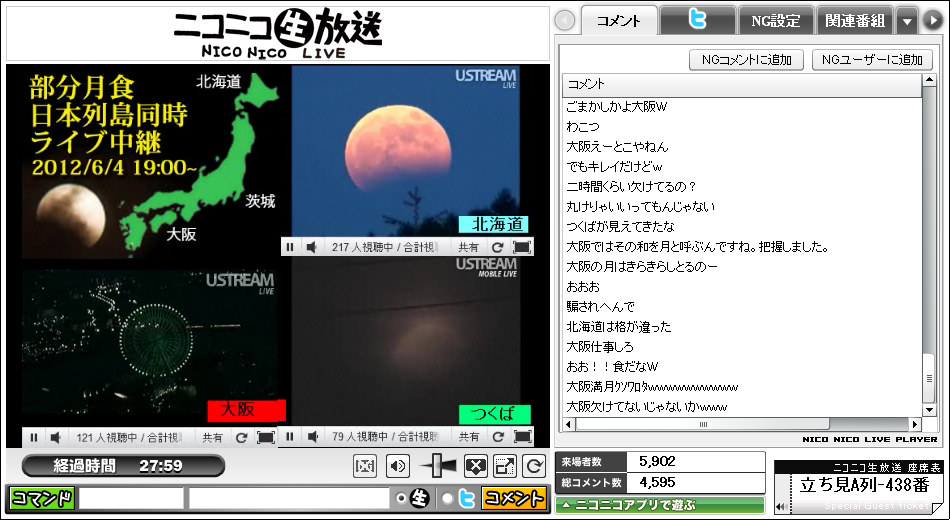
Task: Click the X-marked player control icon
Action: coord(476,466)
